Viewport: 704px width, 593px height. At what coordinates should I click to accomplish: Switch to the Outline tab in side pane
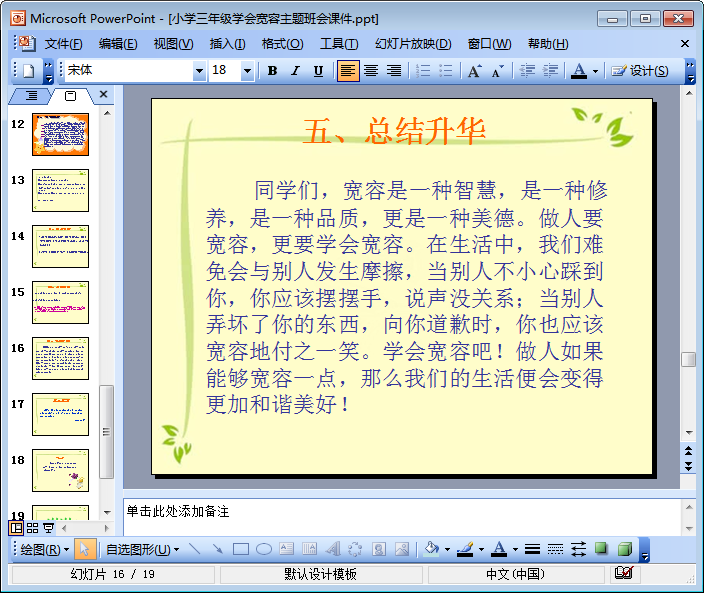31,96
